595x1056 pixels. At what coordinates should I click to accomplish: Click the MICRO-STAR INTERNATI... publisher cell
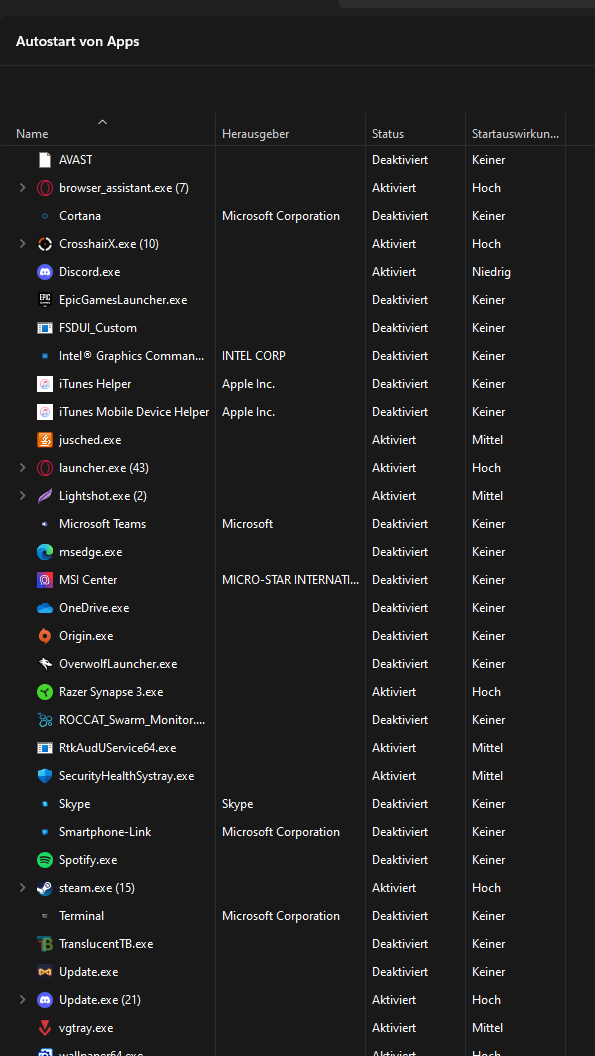pyautogui.click(x=290, y=579)
